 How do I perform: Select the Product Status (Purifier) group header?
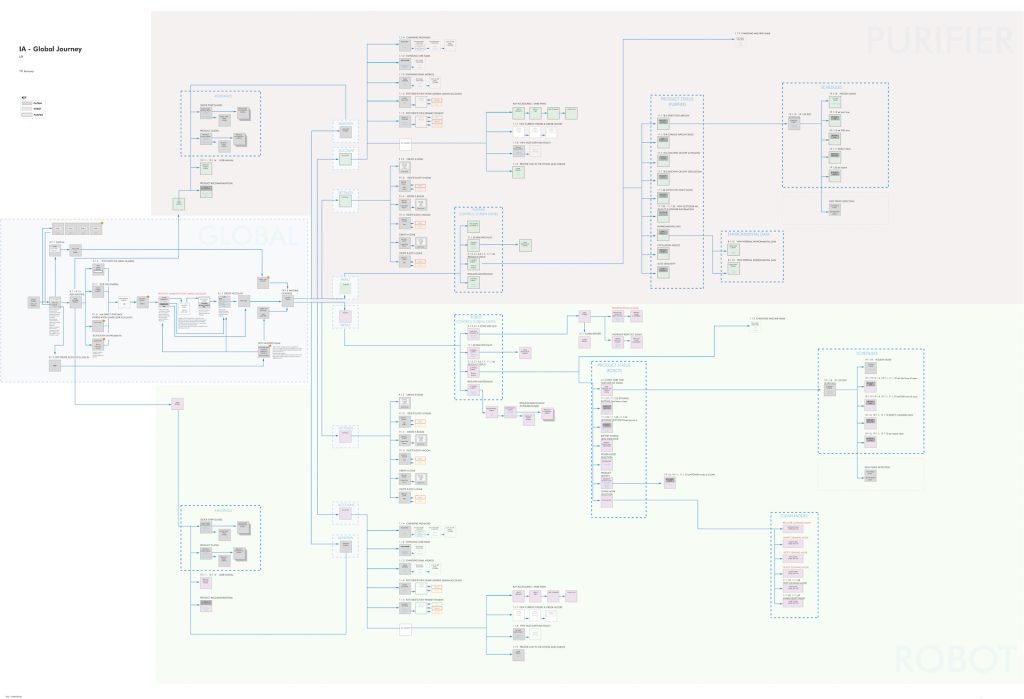[x=678, y=100]
